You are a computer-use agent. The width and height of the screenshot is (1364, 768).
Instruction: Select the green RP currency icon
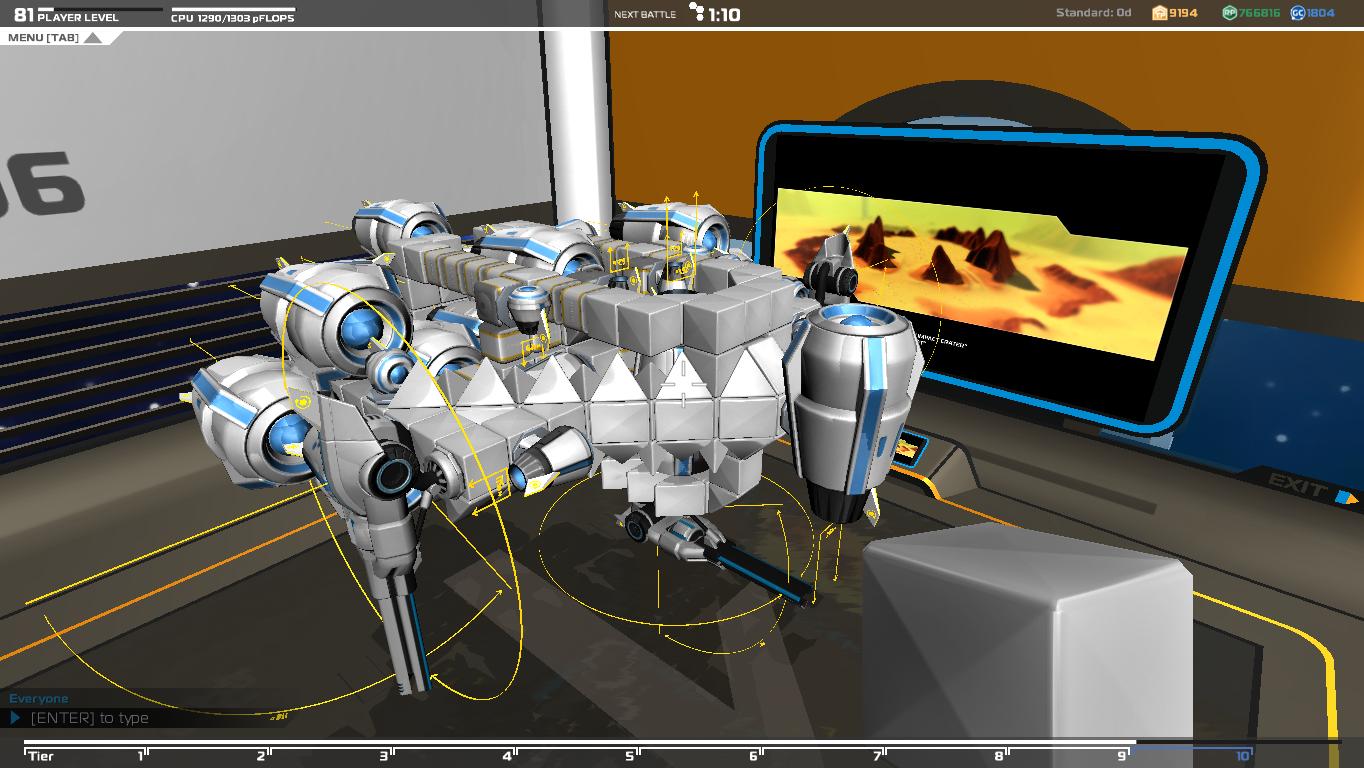click(x=1228, y=13)
